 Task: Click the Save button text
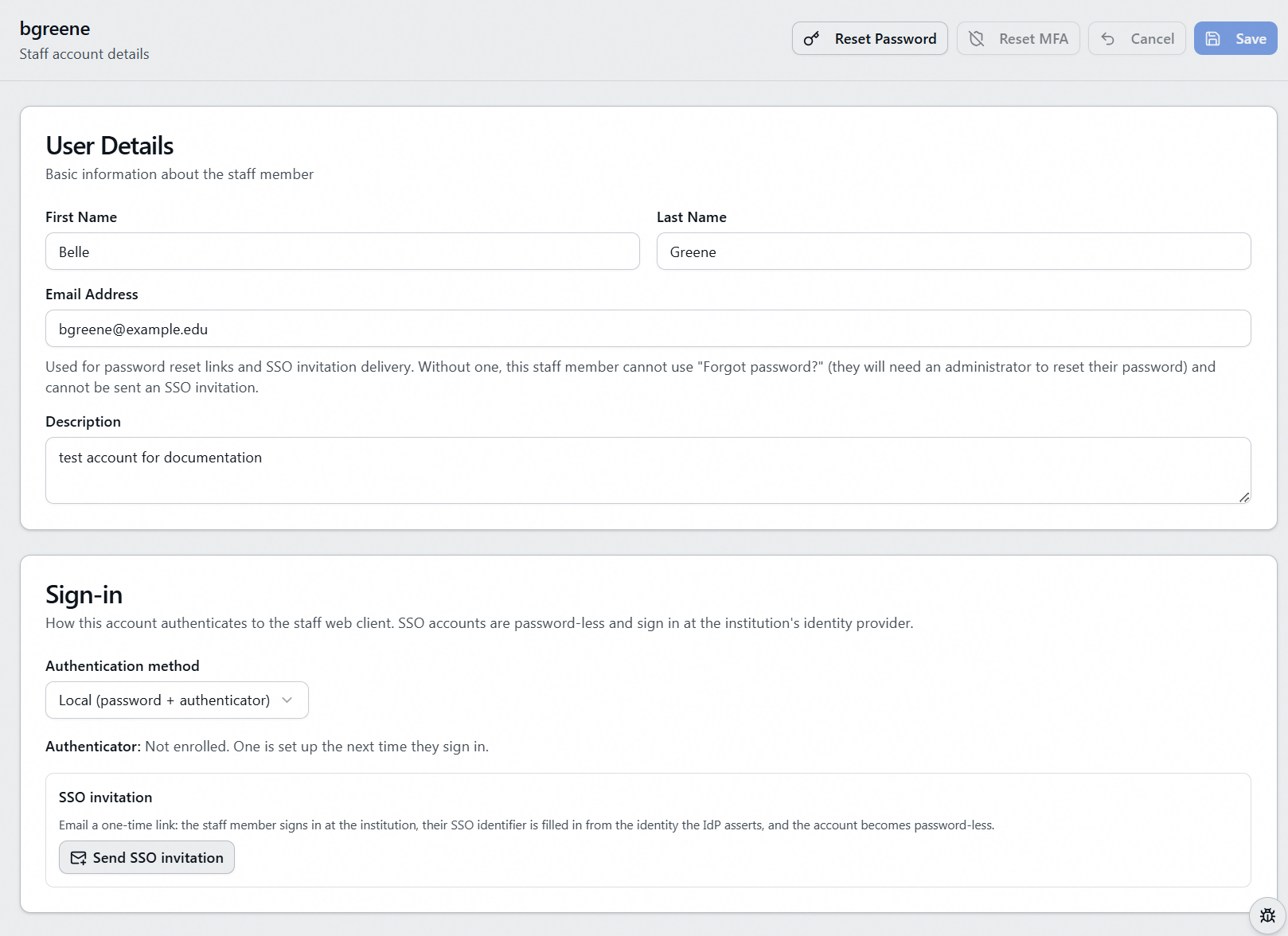[1251, 39]
